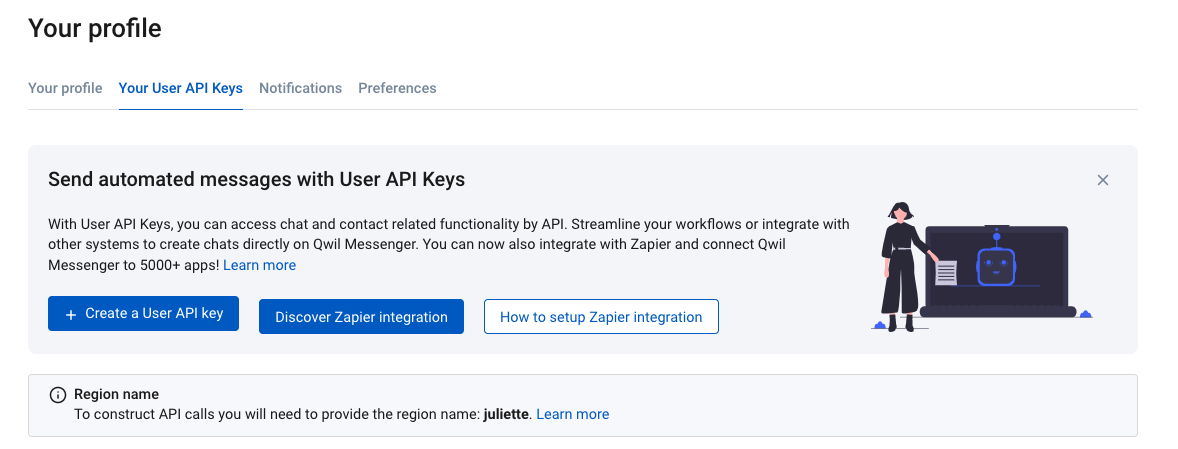
Task: Select the region name juliette text
Action: coord(507,414)
